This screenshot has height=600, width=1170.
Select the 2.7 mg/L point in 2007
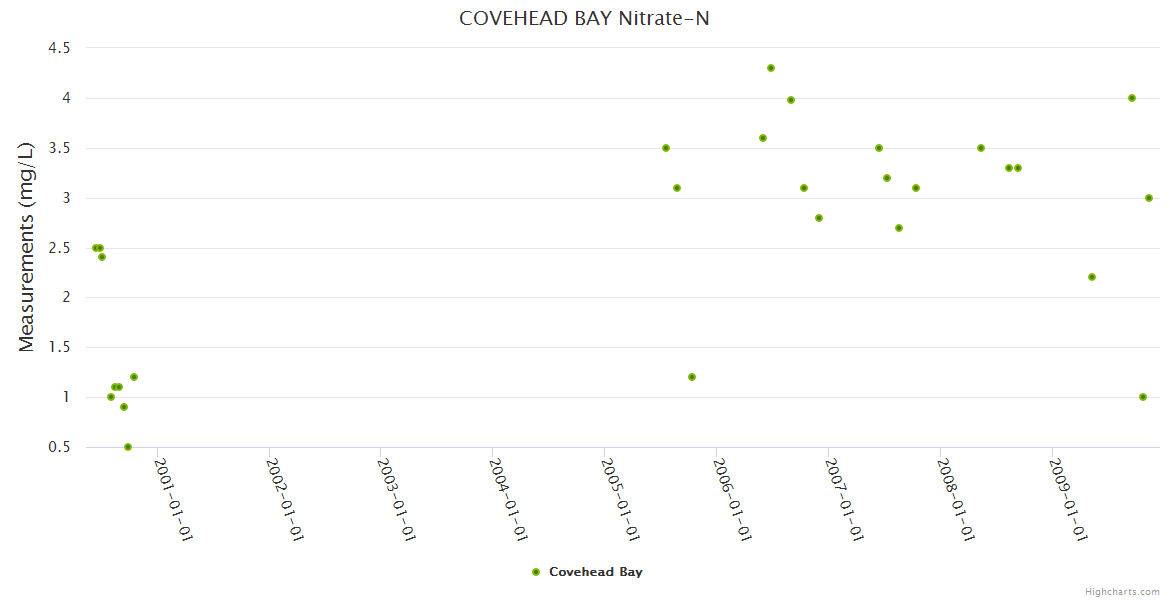899,228
